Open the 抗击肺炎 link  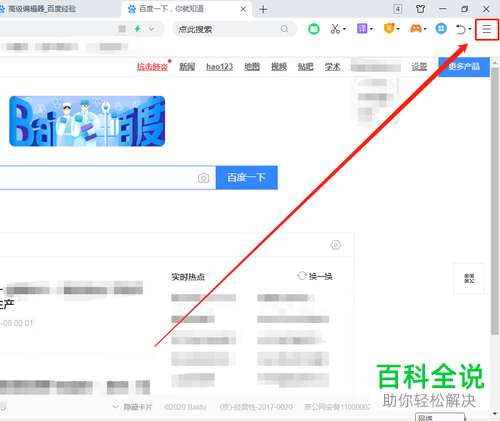[x=152, y=67]
